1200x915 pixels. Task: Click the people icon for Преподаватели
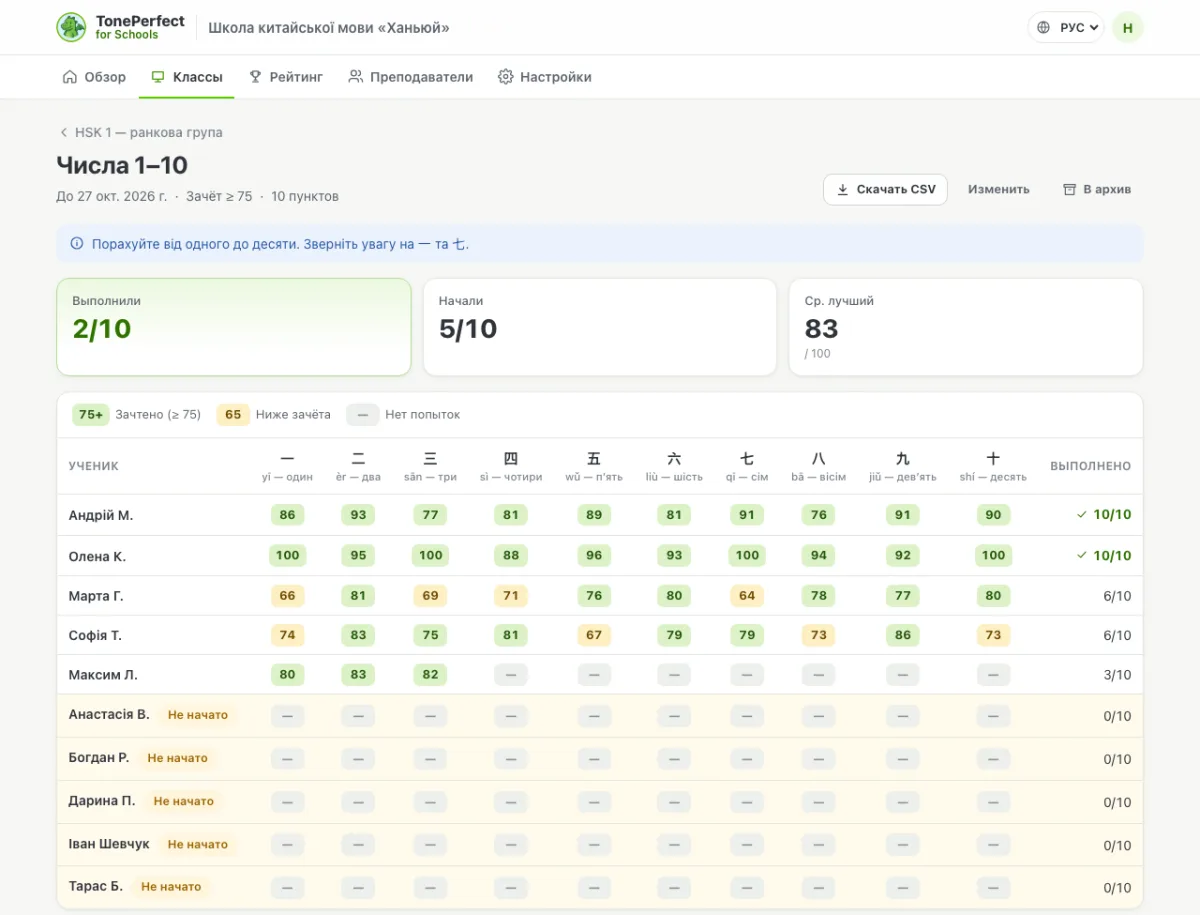(356, 77)
